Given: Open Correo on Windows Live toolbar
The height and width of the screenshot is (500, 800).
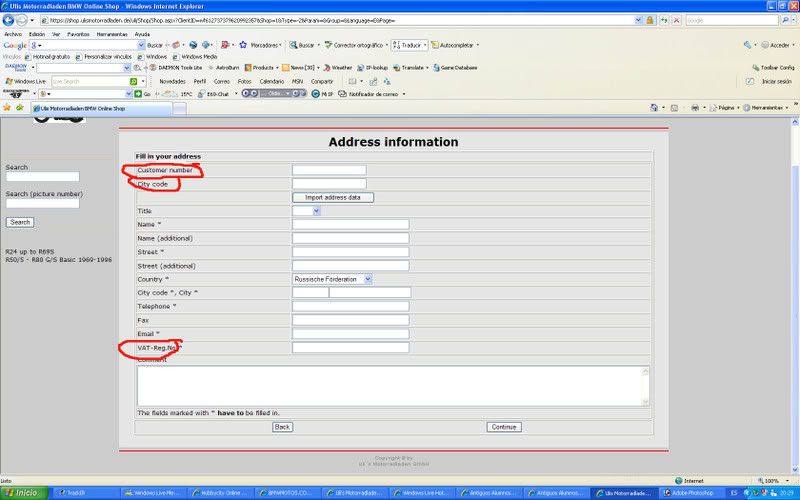Looking at the screenshot, I should (x=221, y=81).
